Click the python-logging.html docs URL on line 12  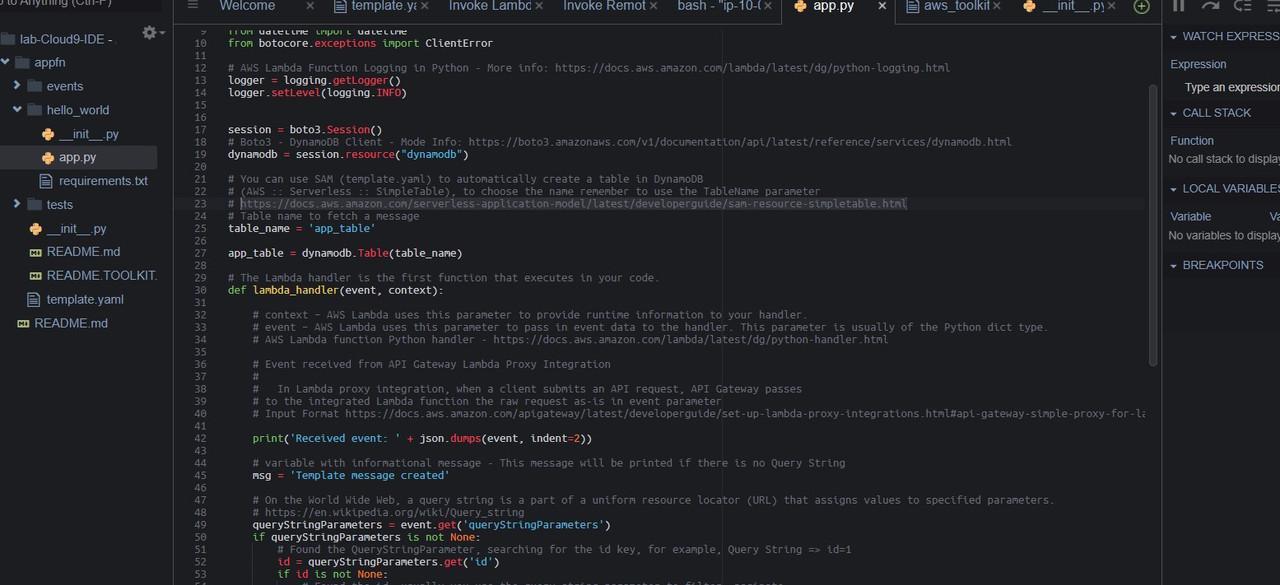tap(752, 68)
